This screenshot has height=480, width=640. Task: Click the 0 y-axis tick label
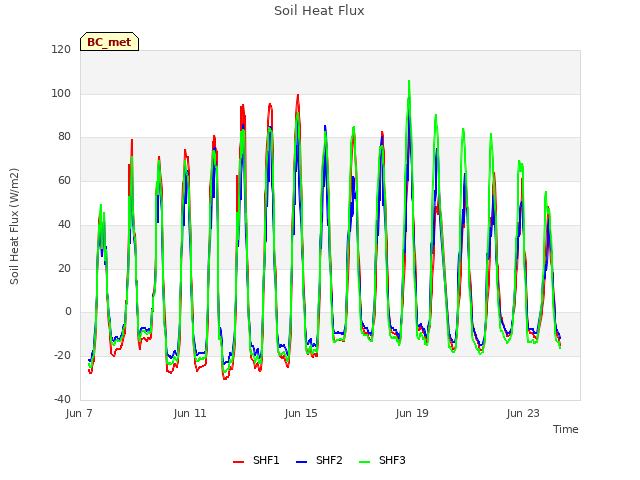click(x=68, y=312)
